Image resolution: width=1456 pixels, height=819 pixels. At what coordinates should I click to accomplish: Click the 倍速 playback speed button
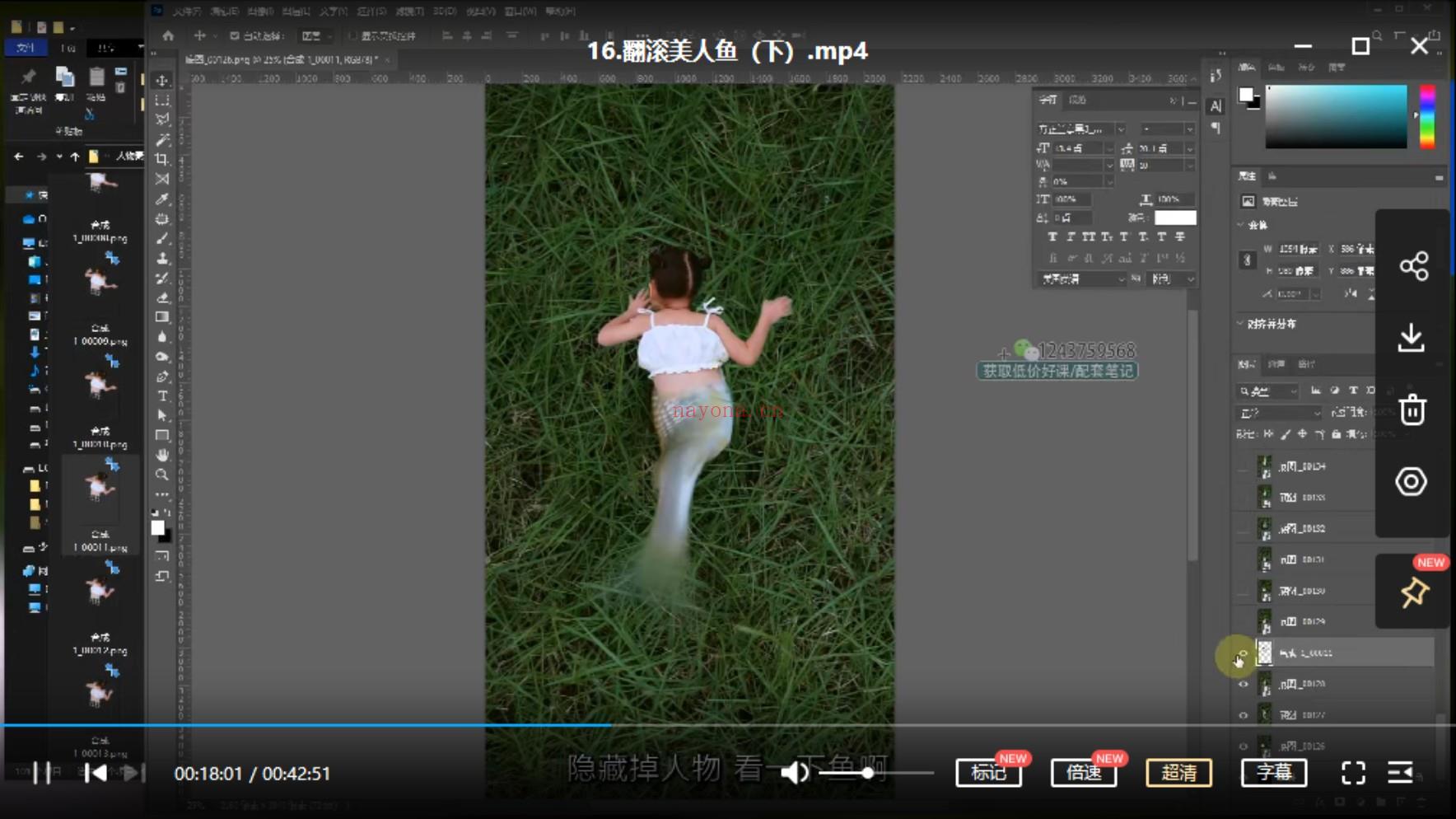coord(1084,773)
